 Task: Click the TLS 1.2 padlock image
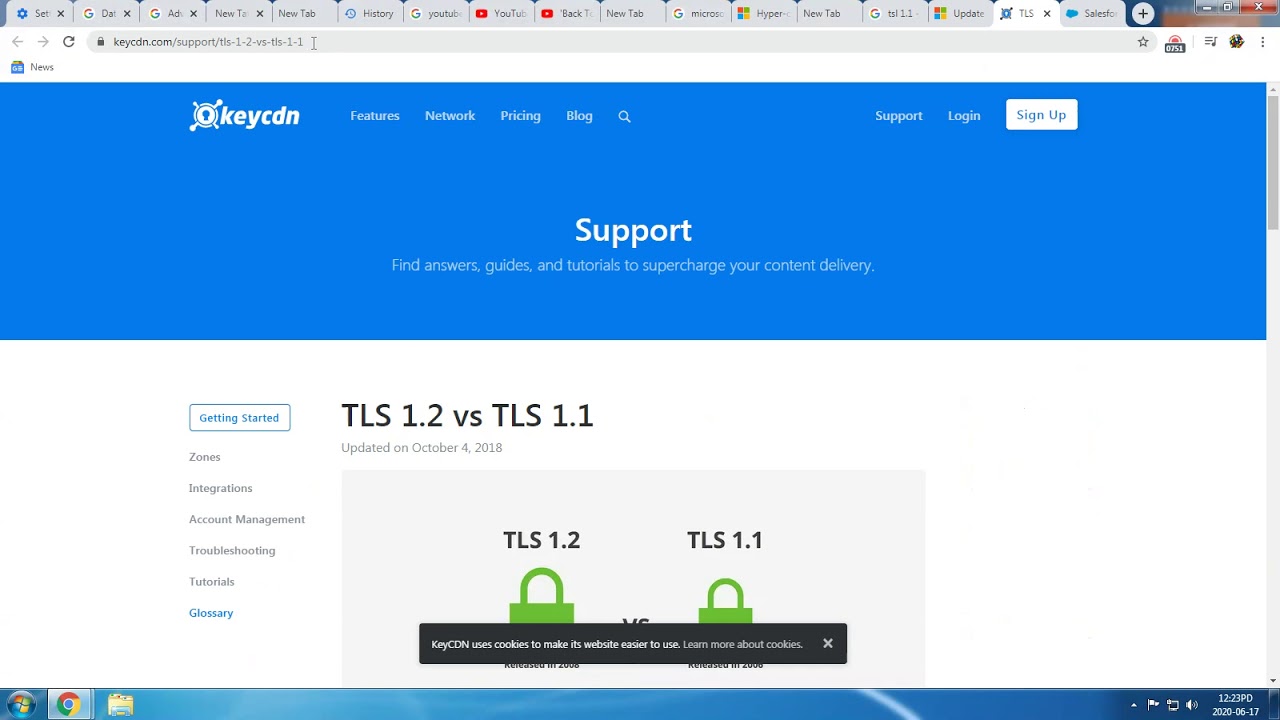[x=542, y=597]
